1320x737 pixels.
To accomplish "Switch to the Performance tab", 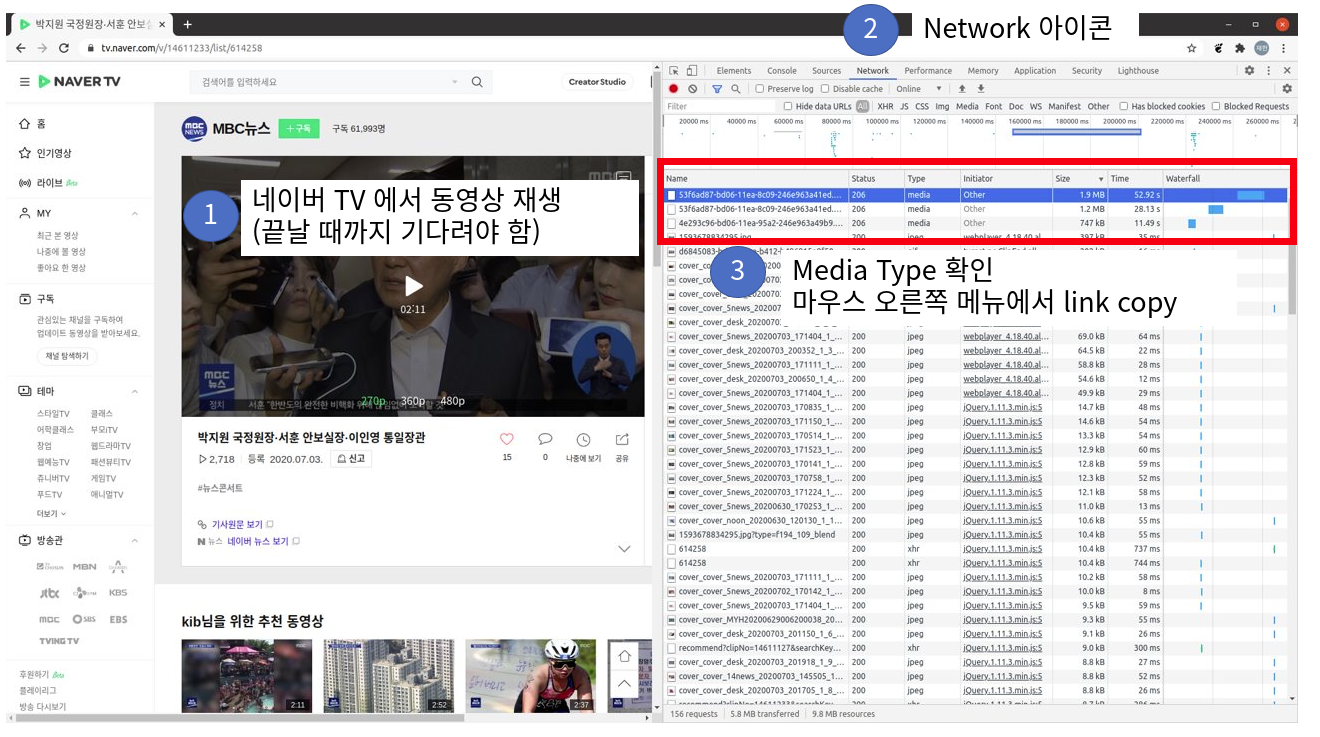I will tap(928, 71).
